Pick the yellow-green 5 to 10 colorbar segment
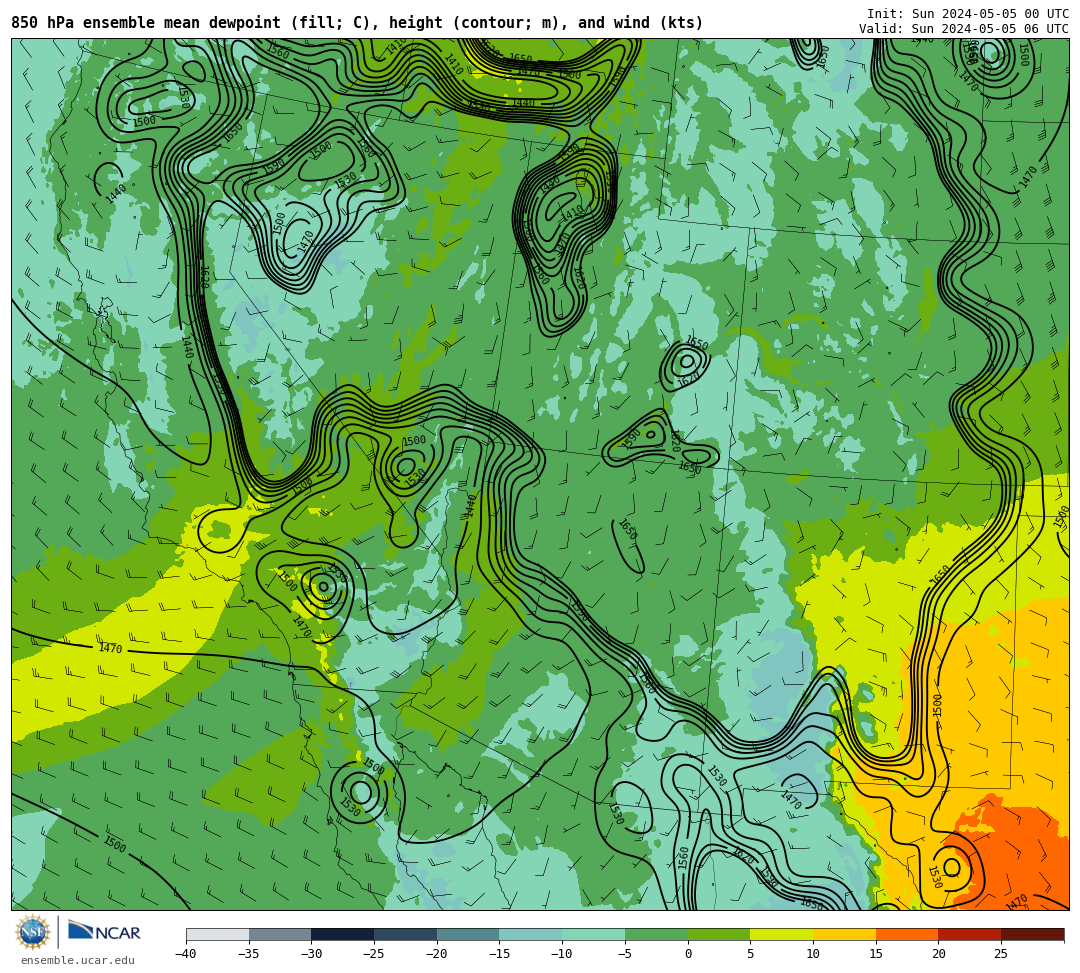Image resolution: width=1080 pixels, height=973 pixels. click(782, 934)
